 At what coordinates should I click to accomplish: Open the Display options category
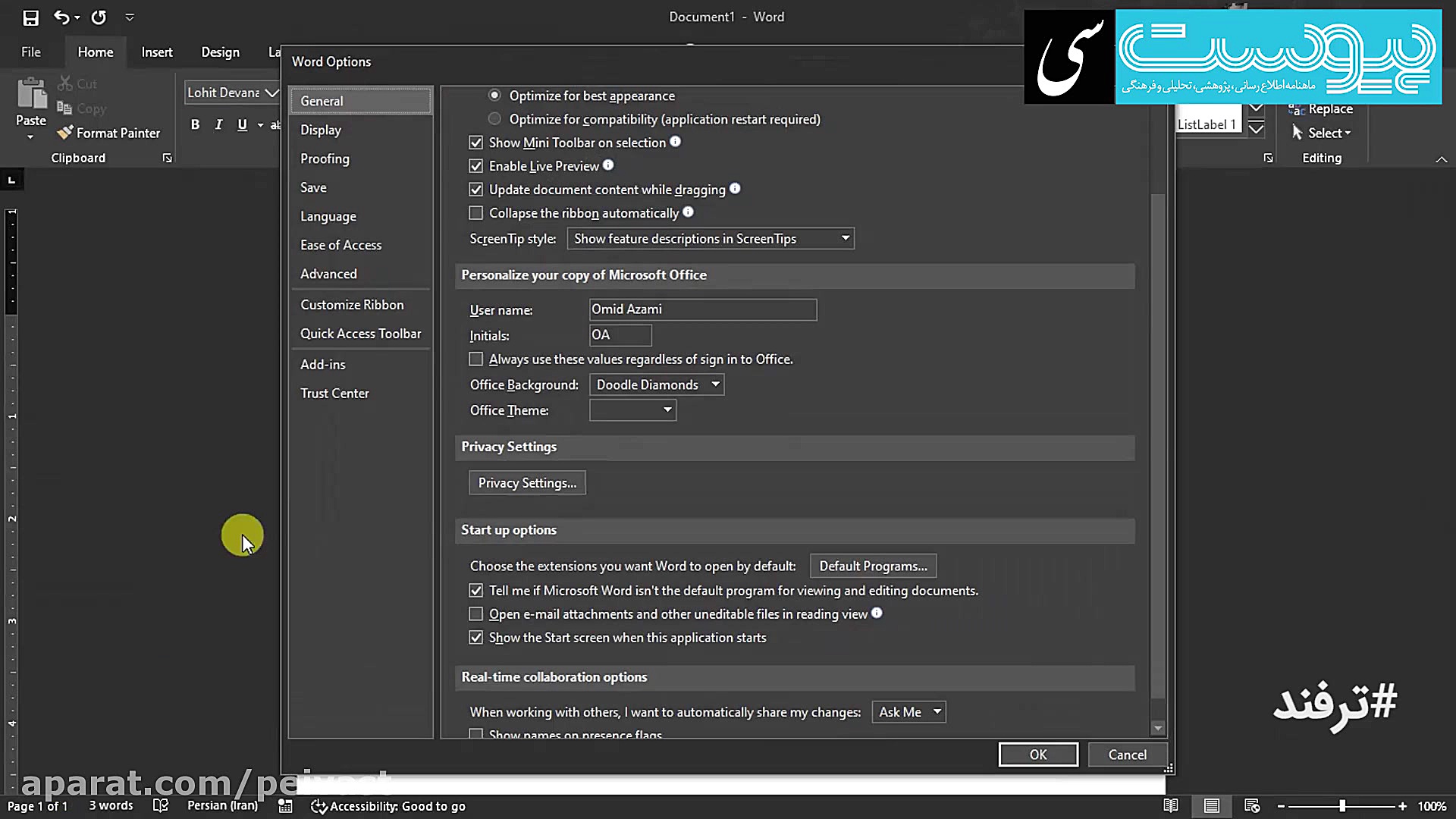360,130
